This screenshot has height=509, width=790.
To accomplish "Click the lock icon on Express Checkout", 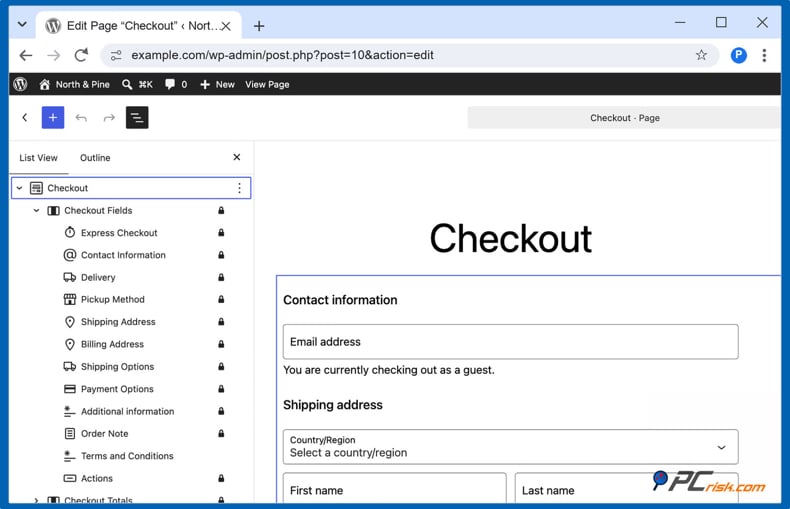I will [x=221, y=233].
